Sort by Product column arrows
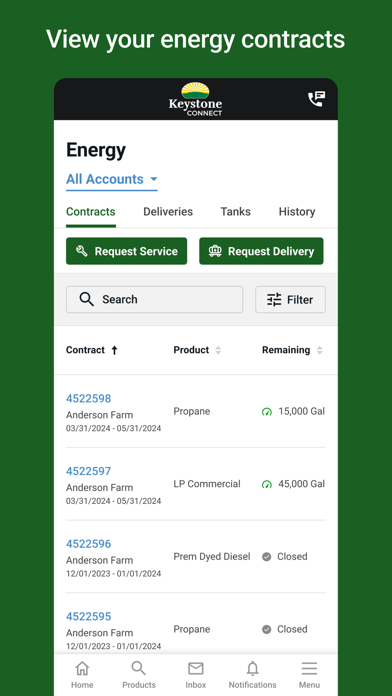This screenshot has width=392, height=696. (218, 350)
